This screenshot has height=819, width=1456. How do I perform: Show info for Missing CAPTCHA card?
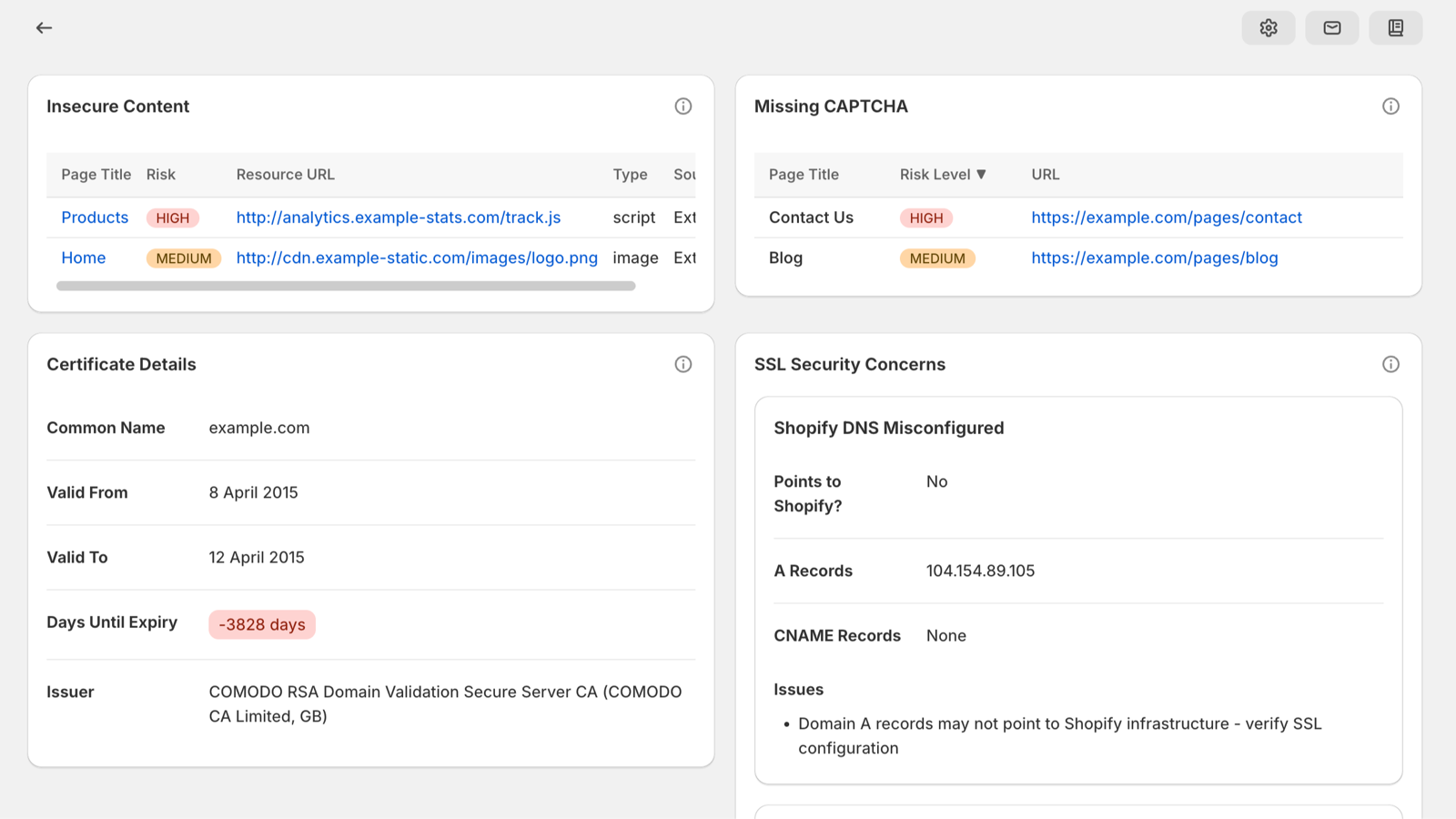point(1390,106)
